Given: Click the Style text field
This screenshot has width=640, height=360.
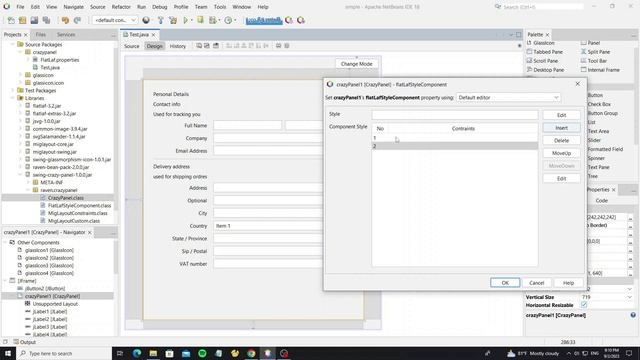Looking at the screenshot, I should tap(455, 115).
